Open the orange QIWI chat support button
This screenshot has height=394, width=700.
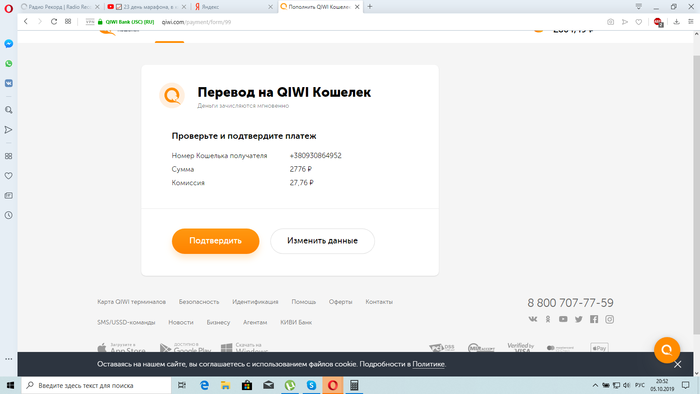tap(667, 350)
